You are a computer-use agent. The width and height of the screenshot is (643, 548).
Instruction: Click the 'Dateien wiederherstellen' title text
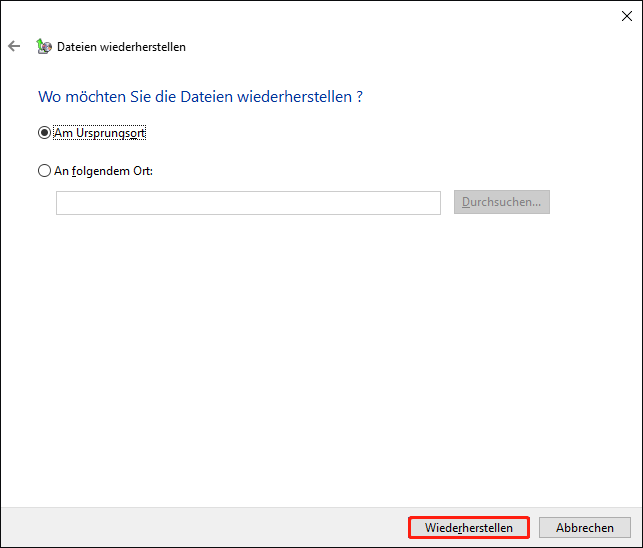tap(121, 47)
